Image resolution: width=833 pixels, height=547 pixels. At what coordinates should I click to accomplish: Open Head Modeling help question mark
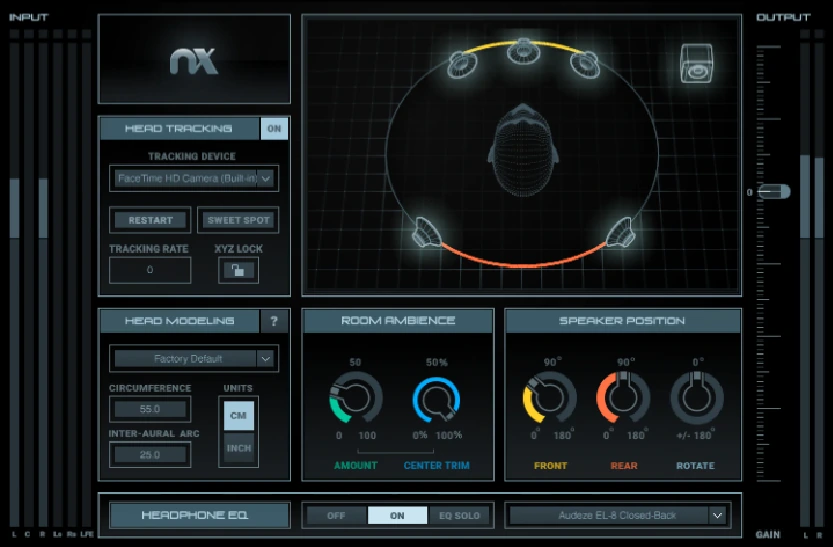coord(274,321)
